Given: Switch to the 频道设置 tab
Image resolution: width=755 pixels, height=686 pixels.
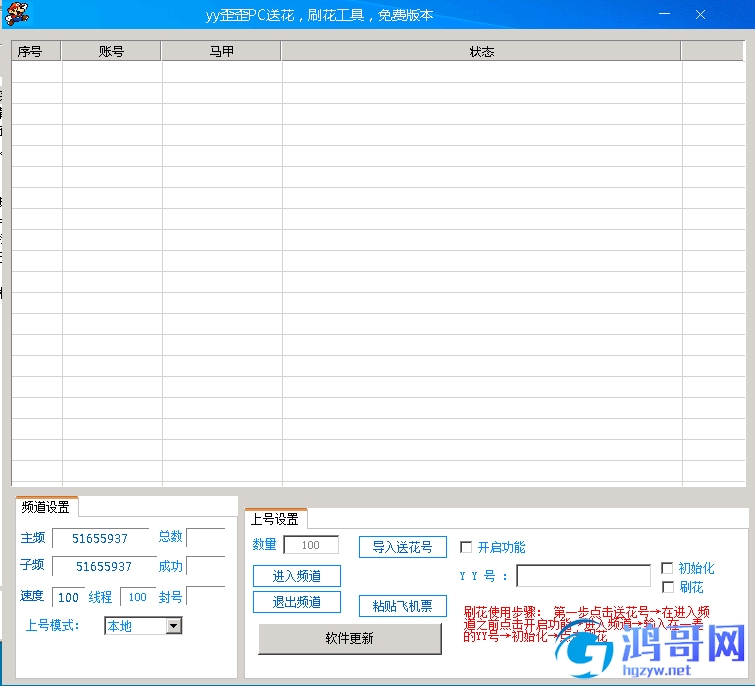Looking at the screenshot, I should coord(46,507).
